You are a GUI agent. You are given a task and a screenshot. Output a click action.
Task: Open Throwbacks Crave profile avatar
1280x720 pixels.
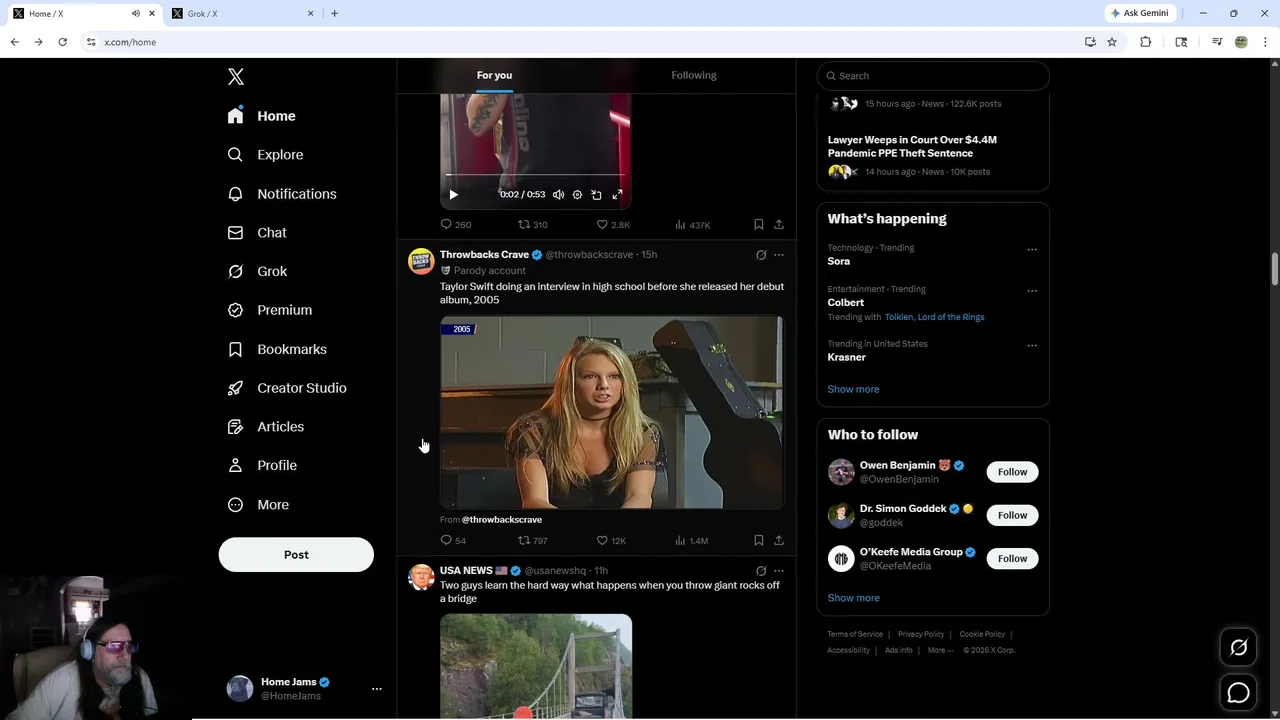click(x=421, y=262)
